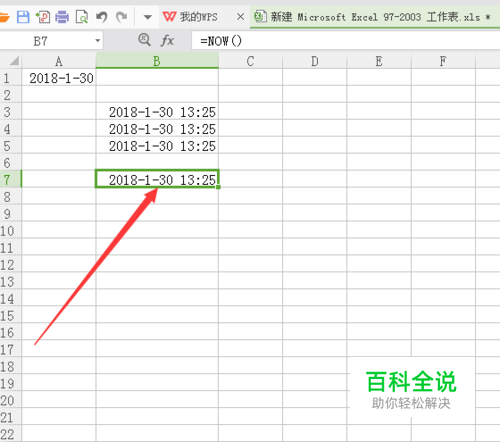Screen dimensions: 500x442
Task: Select row 15 header
Action: click(10, 315)
